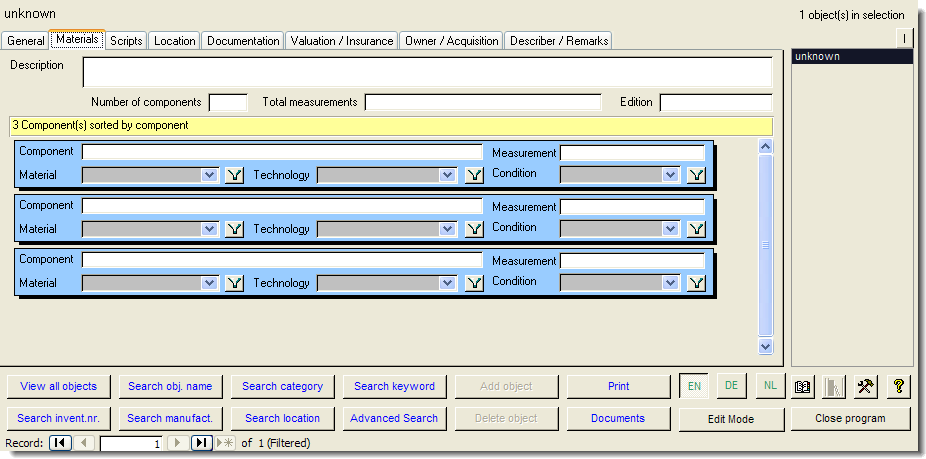Open the book (manual) icon

[x=802, y=387]
